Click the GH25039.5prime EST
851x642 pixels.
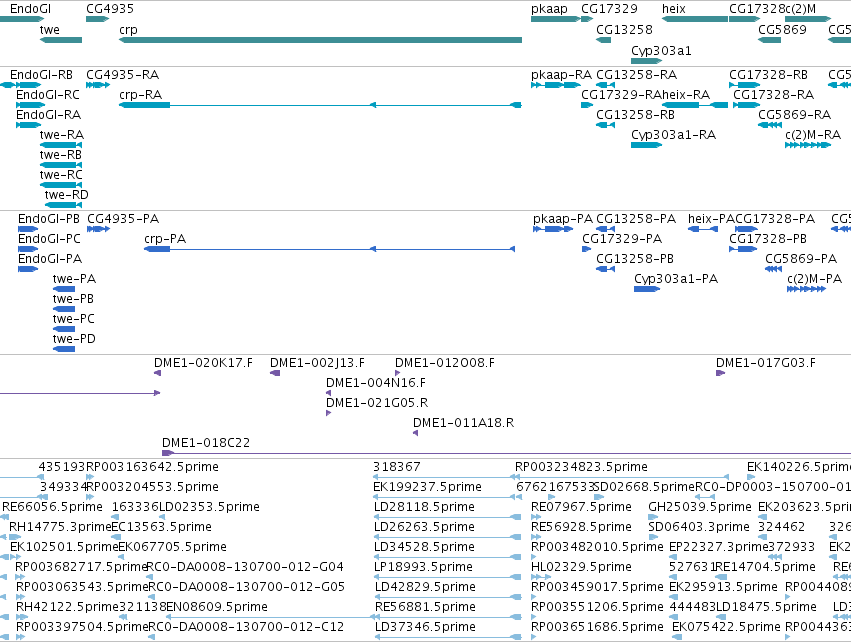pyautogui.click(x=653, y=517)
